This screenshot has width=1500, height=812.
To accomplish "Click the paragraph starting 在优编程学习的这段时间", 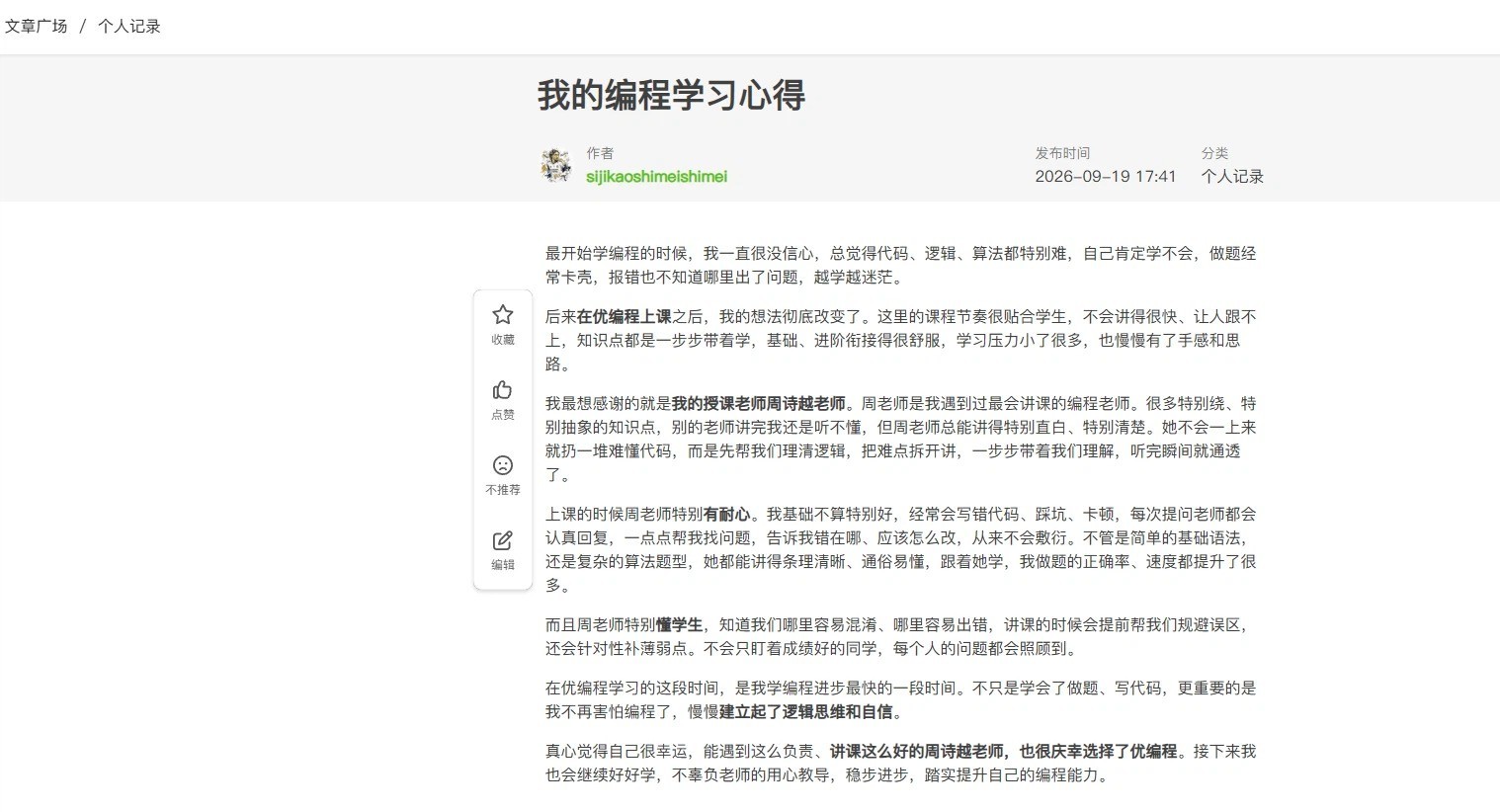I will 900,700.
